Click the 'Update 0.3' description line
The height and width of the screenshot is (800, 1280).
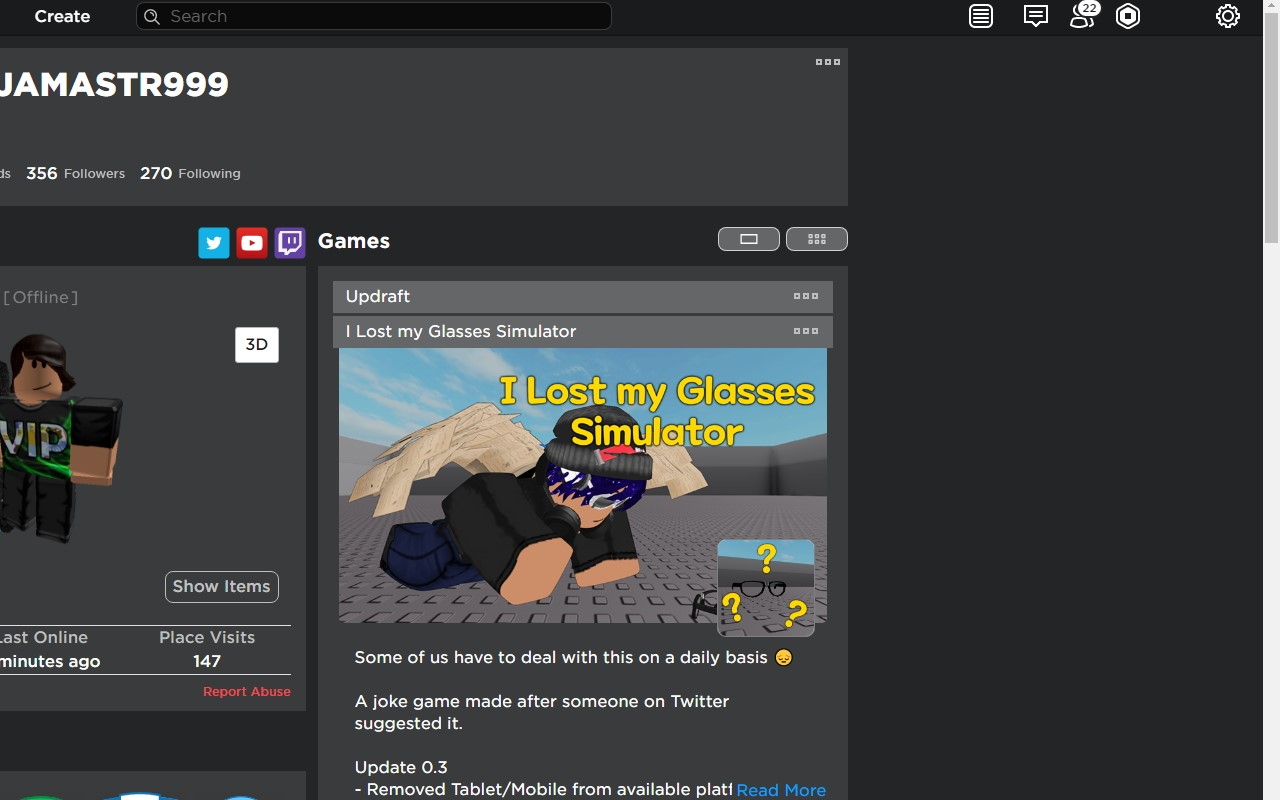click(x=401, y=768)
